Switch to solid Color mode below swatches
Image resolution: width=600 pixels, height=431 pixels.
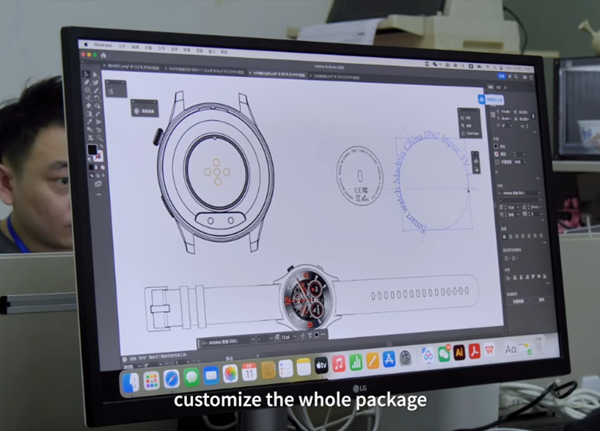(x=91, y=167)
